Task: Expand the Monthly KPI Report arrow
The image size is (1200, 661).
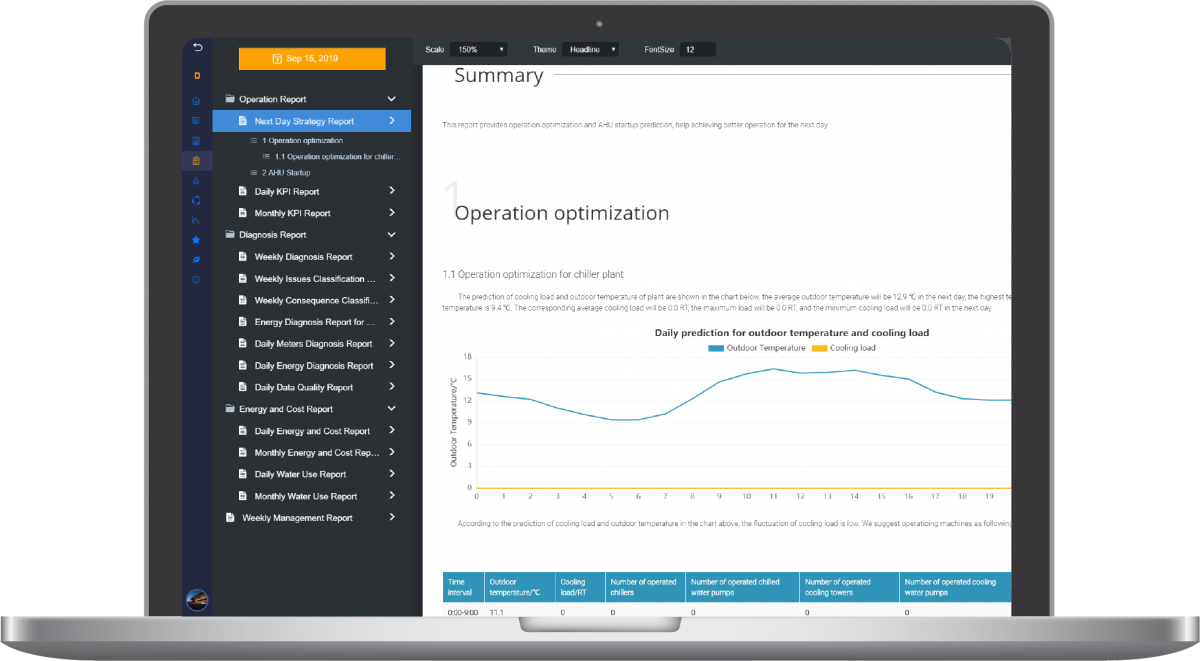Action: [392, 213]
